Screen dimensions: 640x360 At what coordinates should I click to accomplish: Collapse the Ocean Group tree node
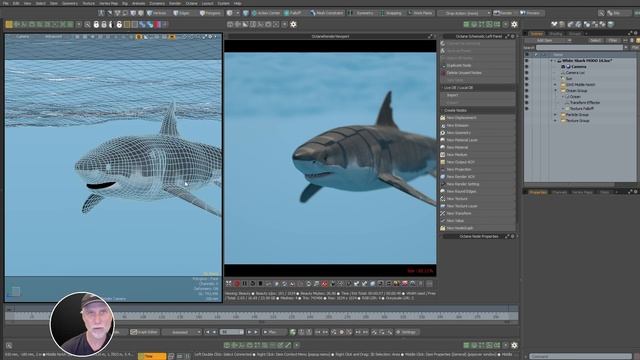coord(556,91)
